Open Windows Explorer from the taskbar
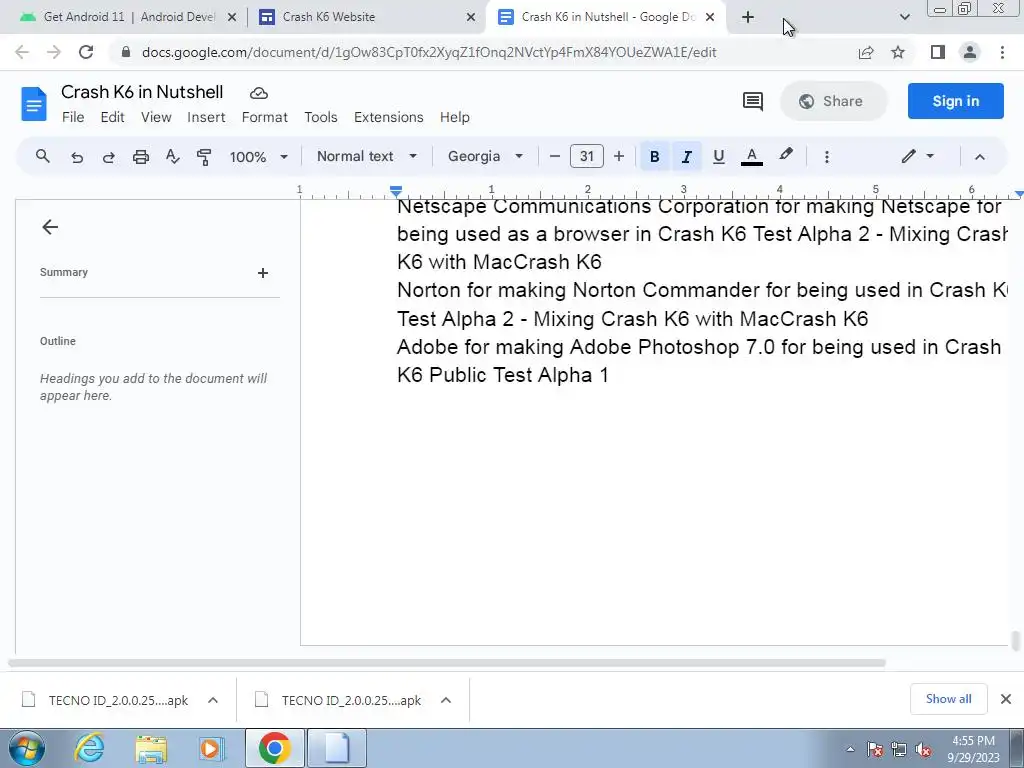The height and width of the screenshot is (768, 1024). pyautogui.click(x=151, y=748)
